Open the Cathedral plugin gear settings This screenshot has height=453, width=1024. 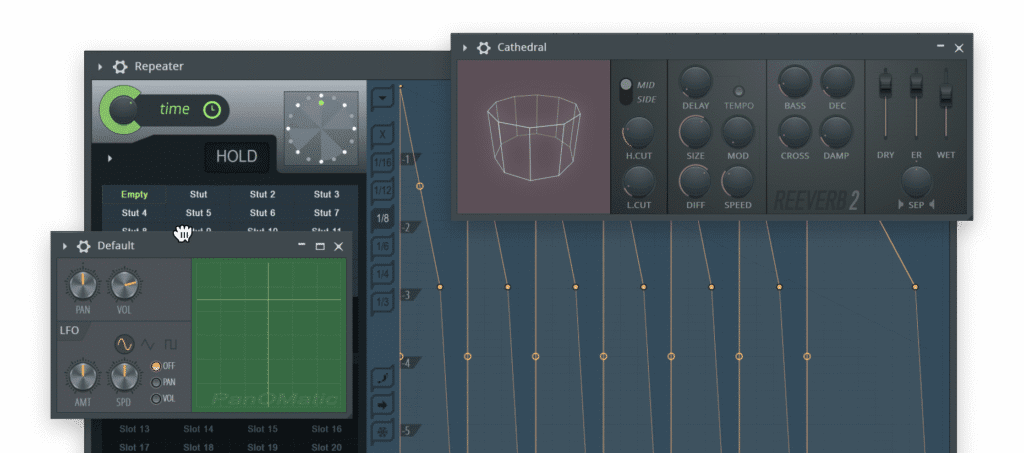click(484, 48)
